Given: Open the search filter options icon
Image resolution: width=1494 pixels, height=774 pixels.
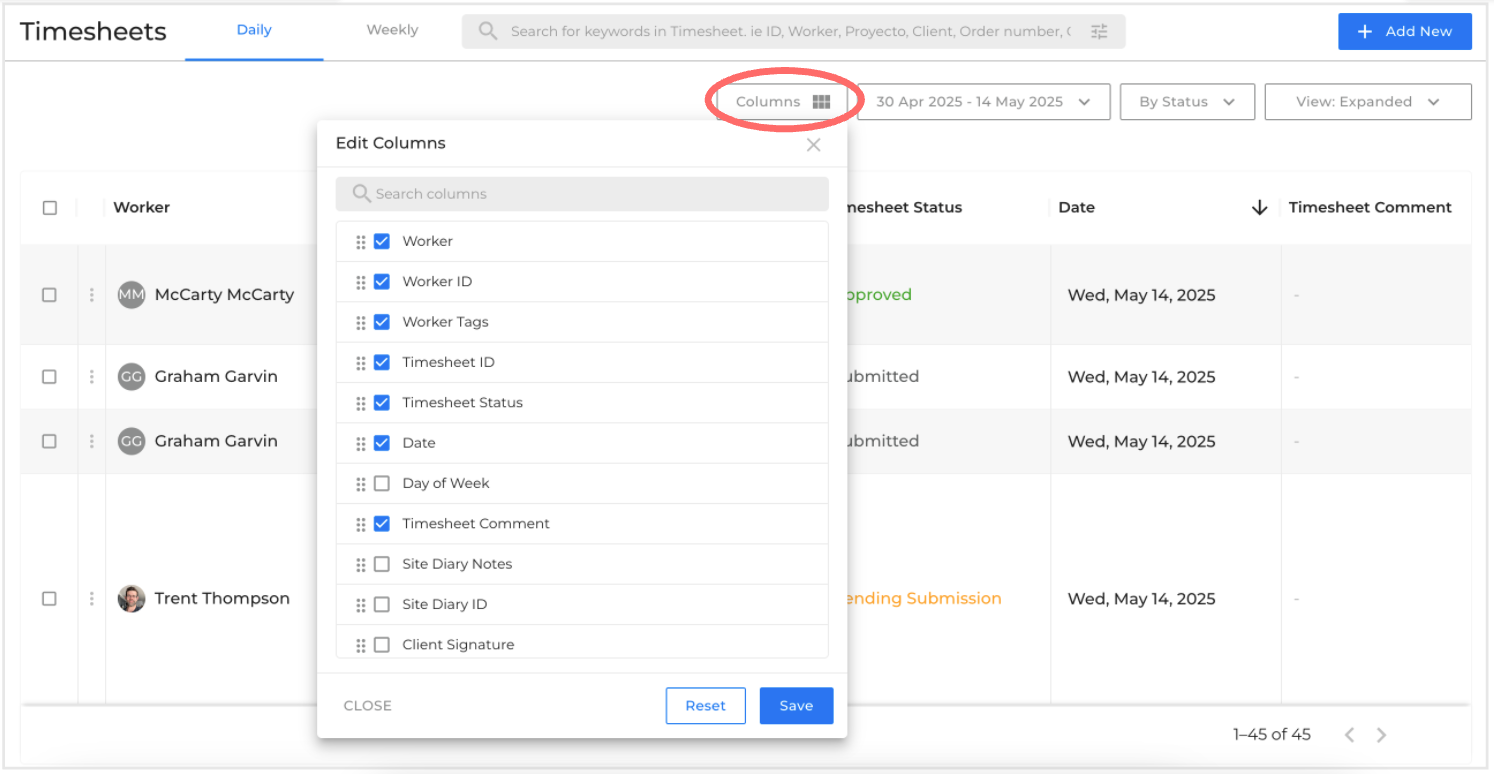Looking at the screenshot, I should (1099, 31).
